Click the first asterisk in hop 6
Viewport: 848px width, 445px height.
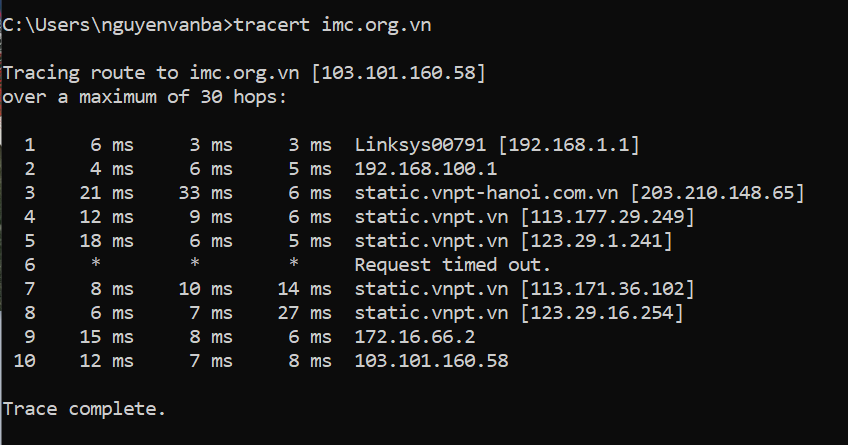point(96,263)
